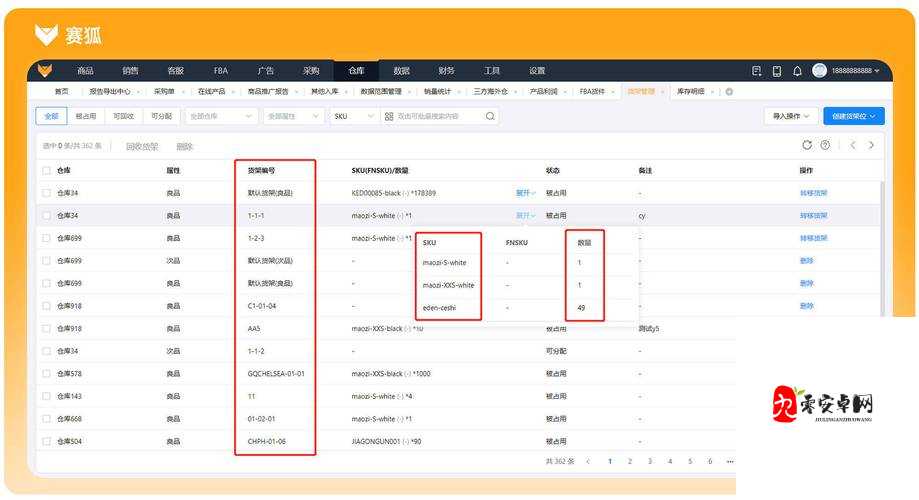The image size is (919, 500).
Task: Switch to the 采购单 page tab
Action: coord(164,91)
